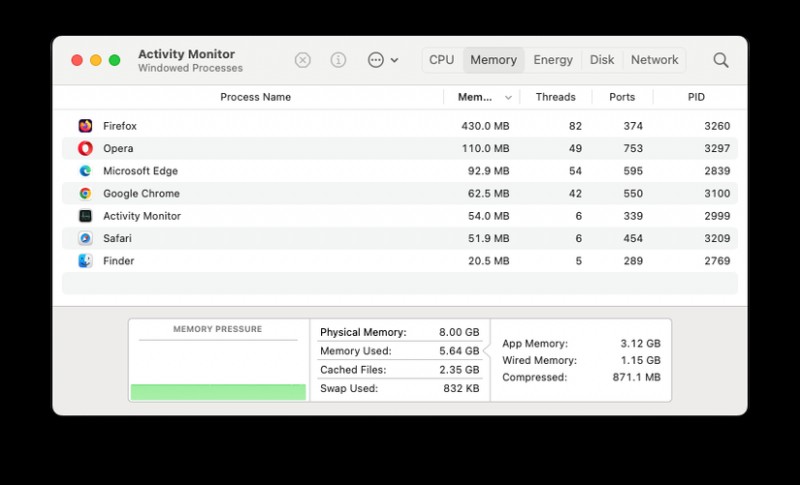The image size is (800, 485).
Task: Switch to the Energy tab
Action: [553, 60]
